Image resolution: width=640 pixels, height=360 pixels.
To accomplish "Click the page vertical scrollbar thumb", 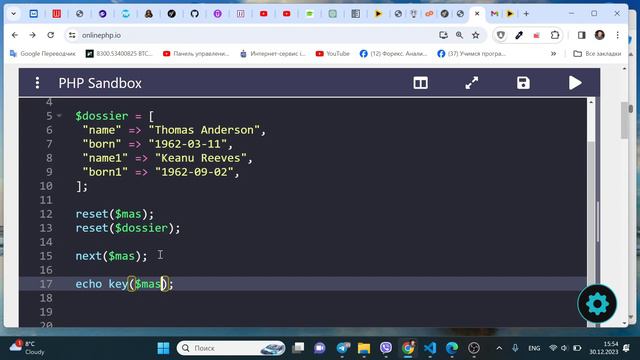I will coord(624,120).
